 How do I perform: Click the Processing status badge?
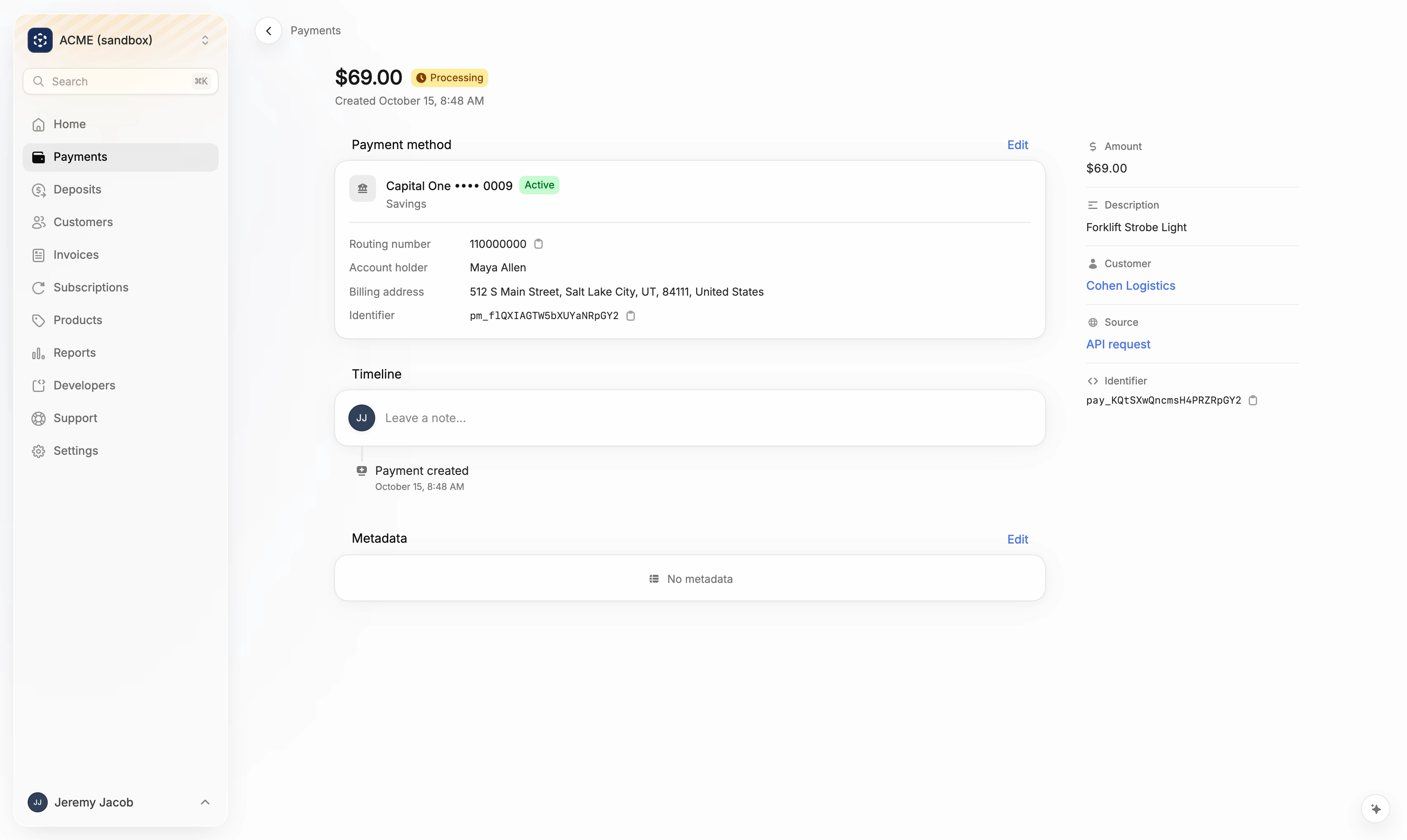point(449,77)
